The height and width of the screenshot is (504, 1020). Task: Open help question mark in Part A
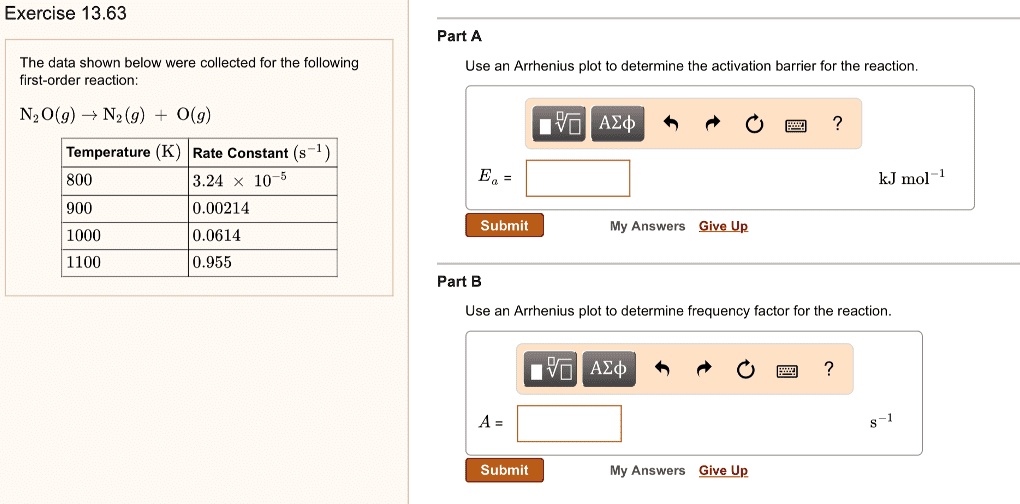click(837, 124)
